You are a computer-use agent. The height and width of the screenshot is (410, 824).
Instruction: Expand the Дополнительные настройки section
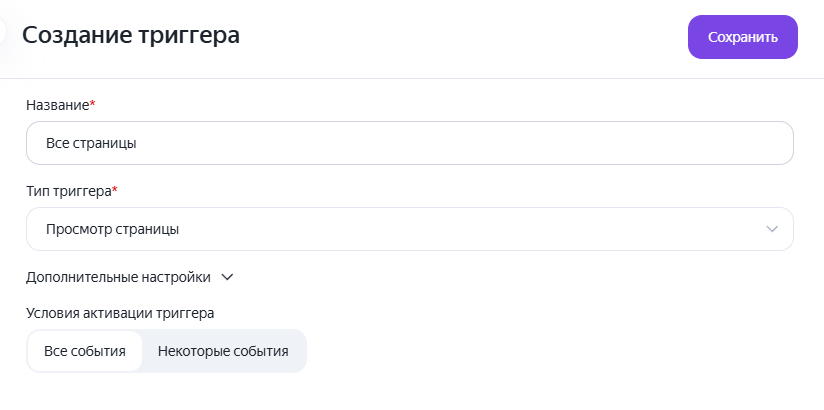click(129, 277)
